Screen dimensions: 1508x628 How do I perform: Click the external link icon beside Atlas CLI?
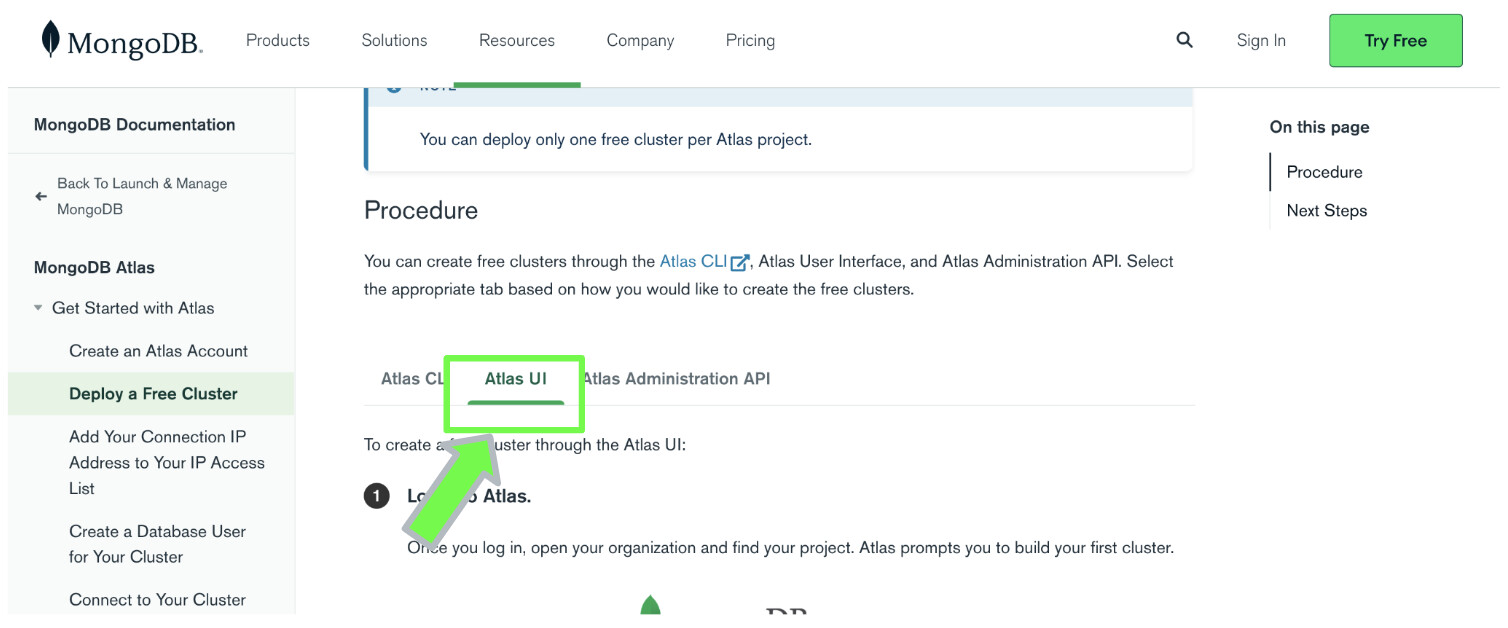pyautogui.click(x=740, y=262)
